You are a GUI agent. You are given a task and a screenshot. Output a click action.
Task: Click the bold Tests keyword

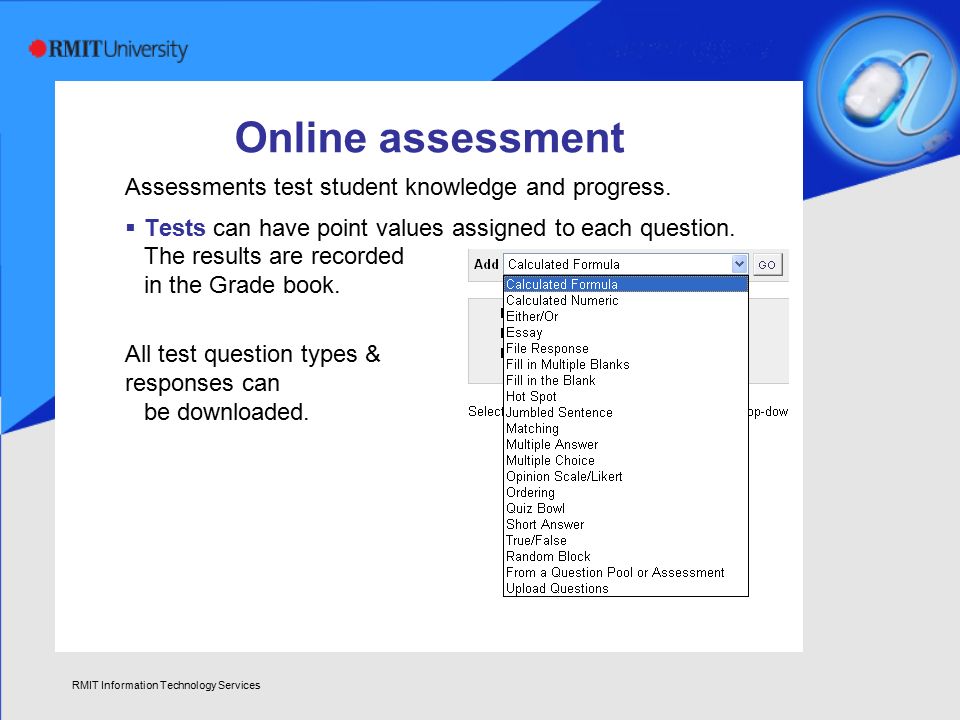[x=174, y=228]
